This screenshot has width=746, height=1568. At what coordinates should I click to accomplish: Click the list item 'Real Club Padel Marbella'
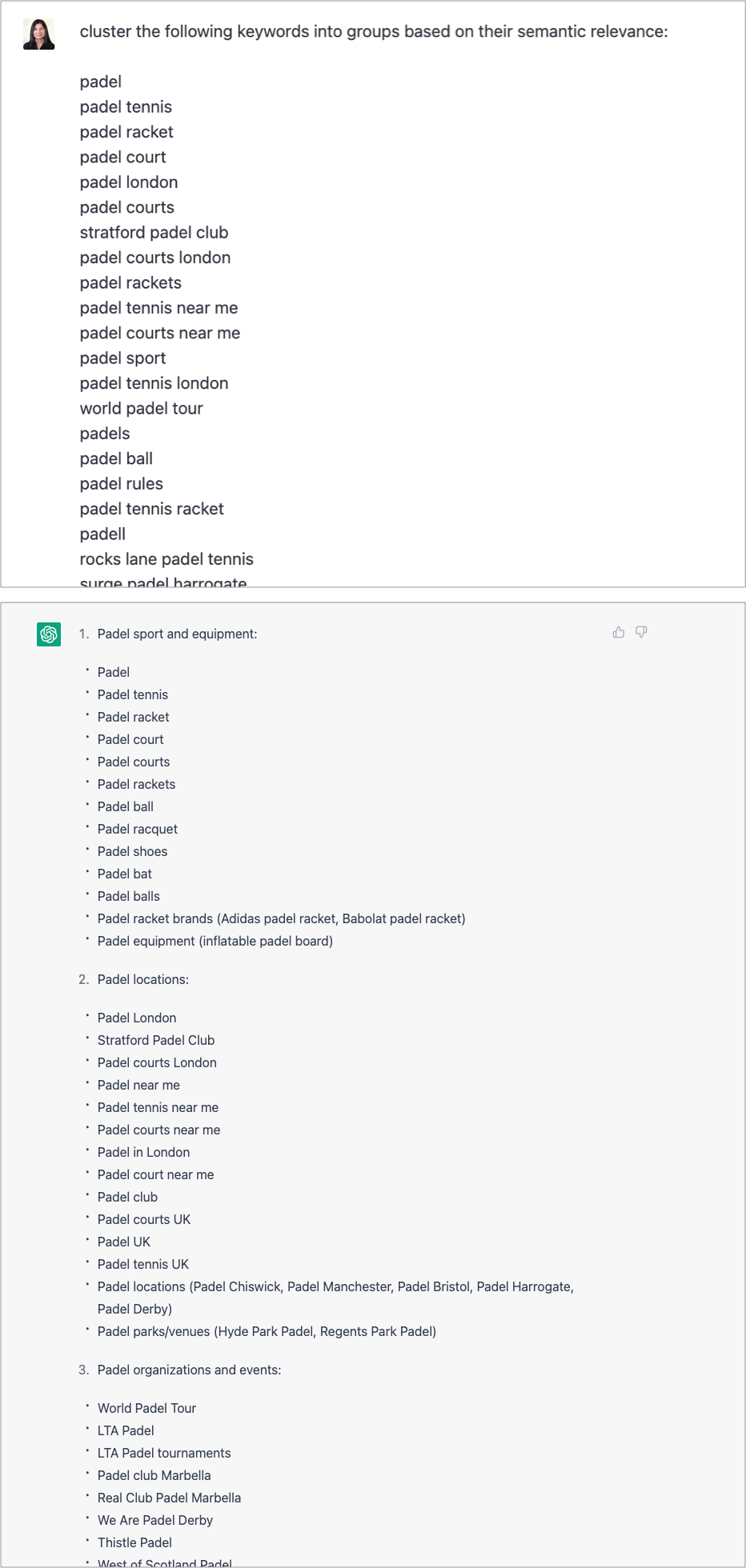click(x=168, y=1497)
